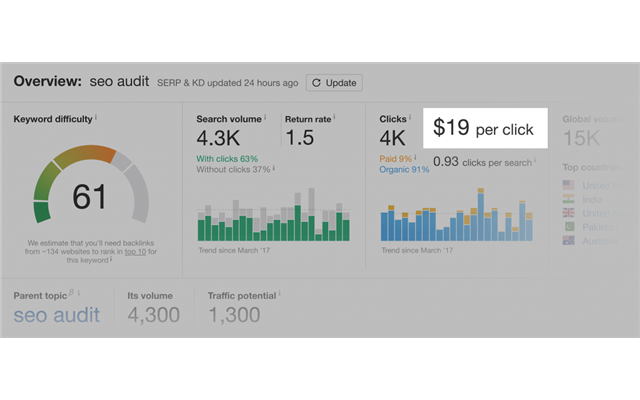Click the refresh icon inside Update button

tap(318, 83)
